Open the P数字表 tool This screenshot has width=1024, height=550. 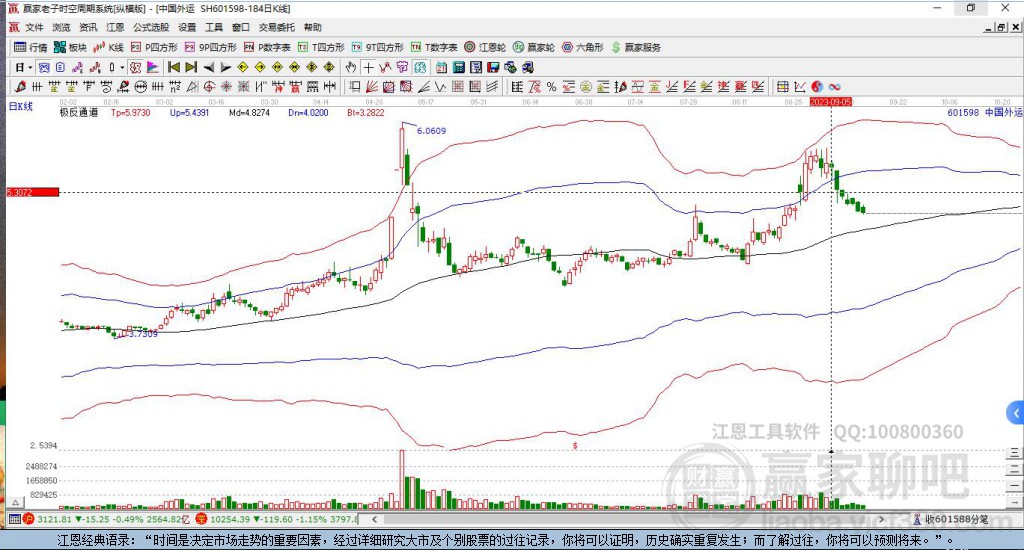tap(267, 47)
